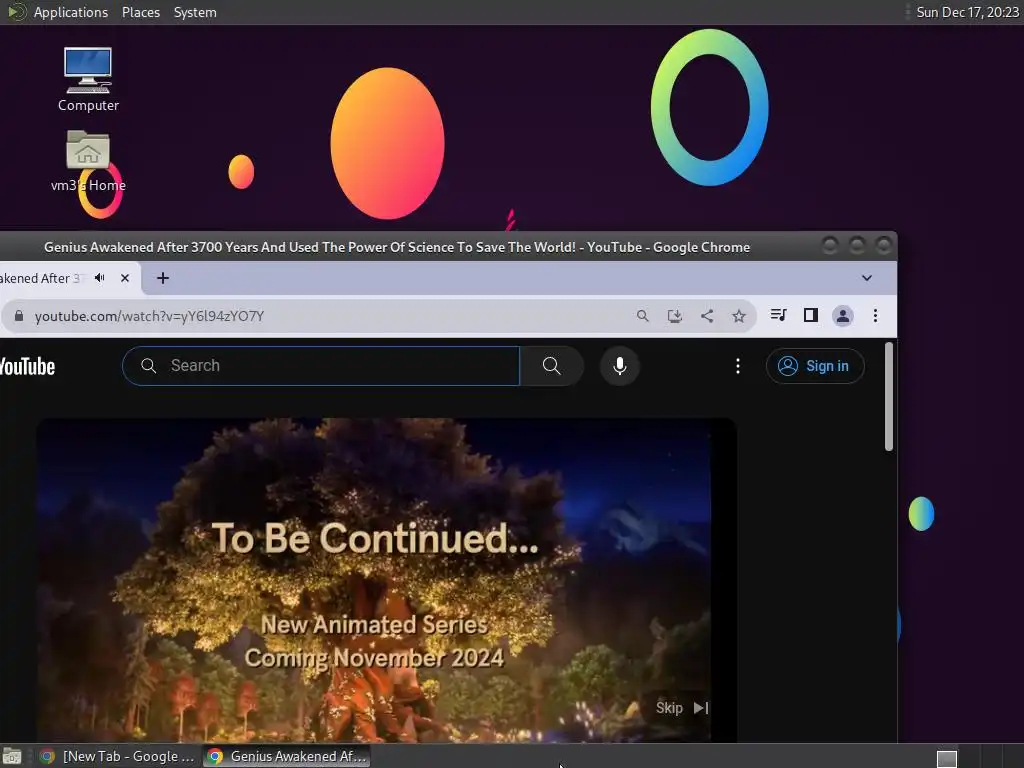Close the Genius Awakened YouTube tab
The image size is (1024, 768).
tap(125, 278)
